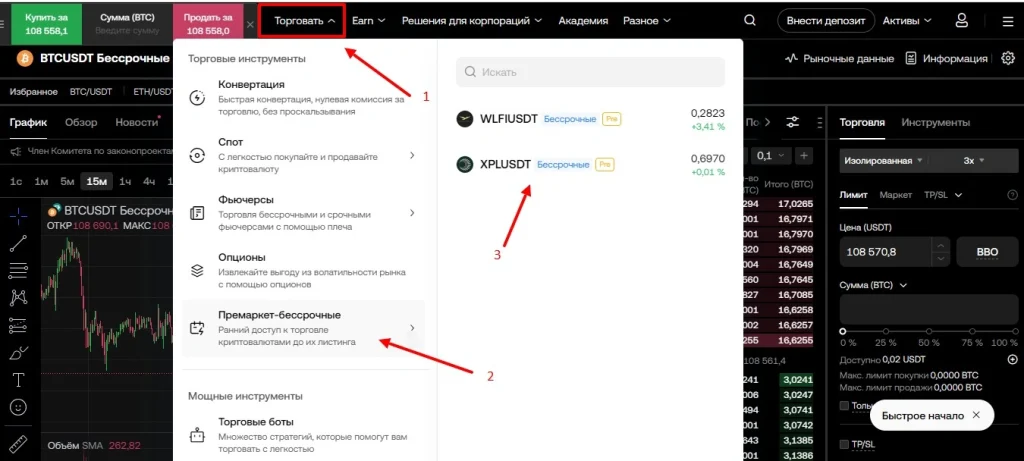1024x461 pixels.
Task: Expand the Фьючерсы submenu arrow
Action: pyautogui.click(x=412, y=213)
